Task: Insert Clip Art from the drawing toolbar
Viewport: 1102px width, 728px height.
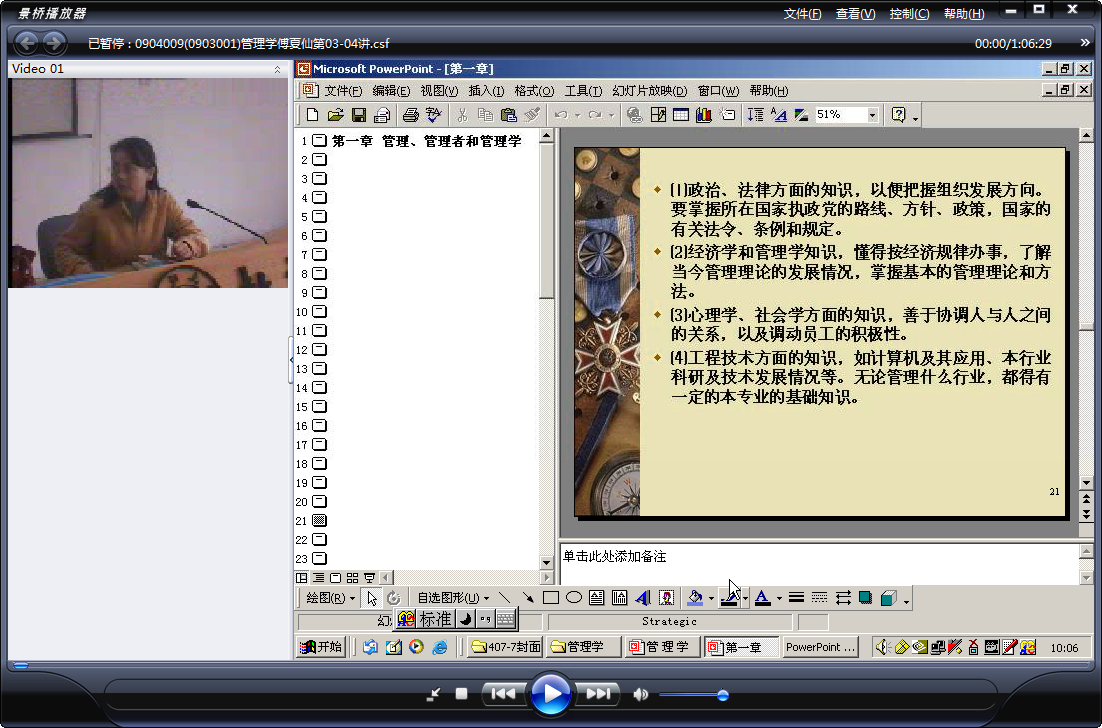Action: click(x=666, y=598)
